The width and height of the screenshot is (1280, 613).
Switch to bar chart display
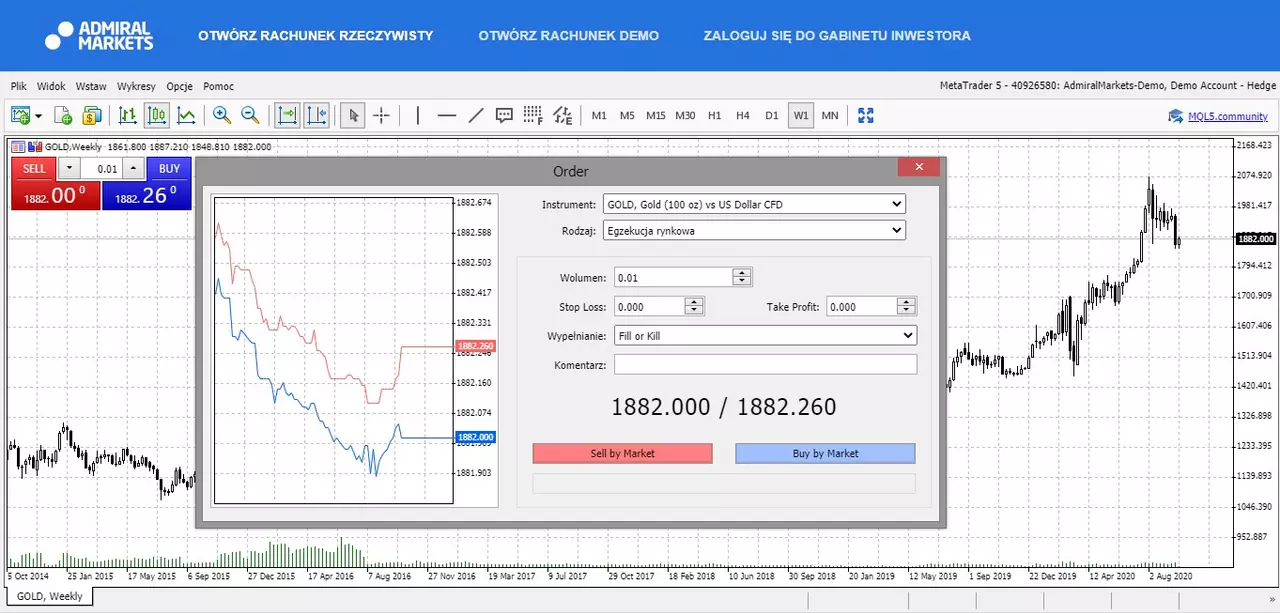point(127,115)
